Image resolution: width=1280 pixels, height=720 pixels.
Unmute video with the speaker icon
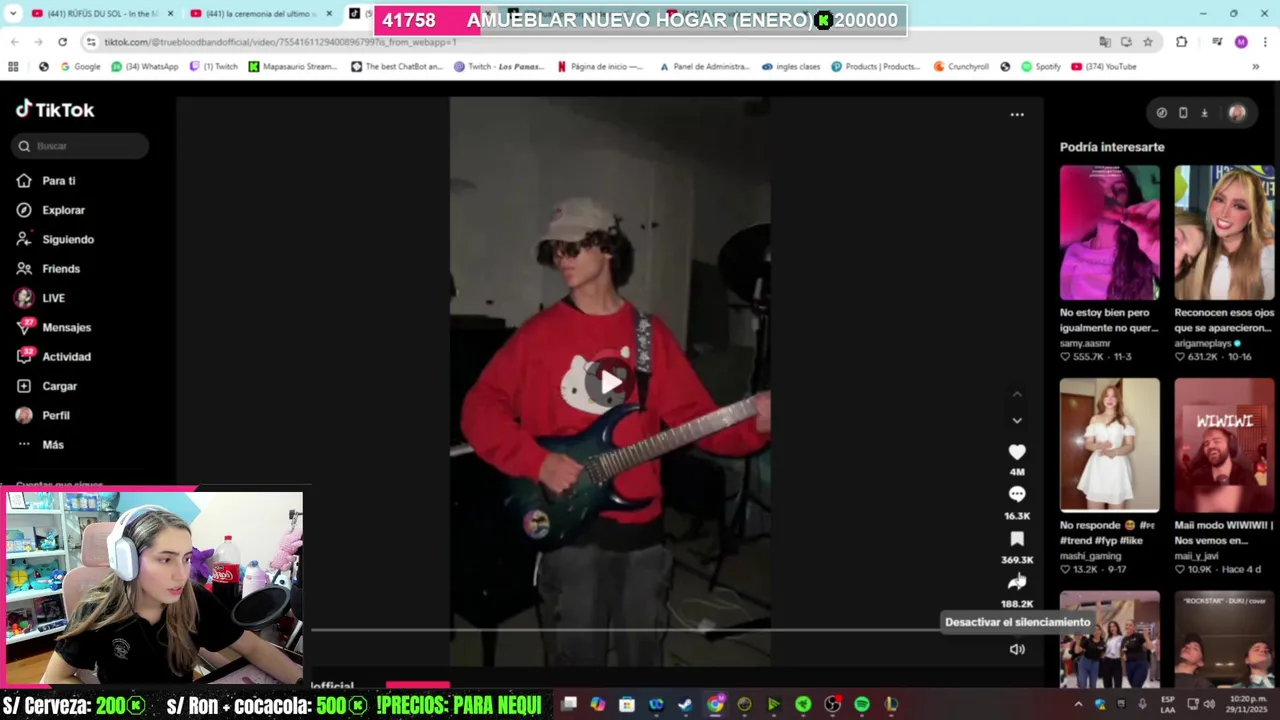click(x=1017, y=649)
